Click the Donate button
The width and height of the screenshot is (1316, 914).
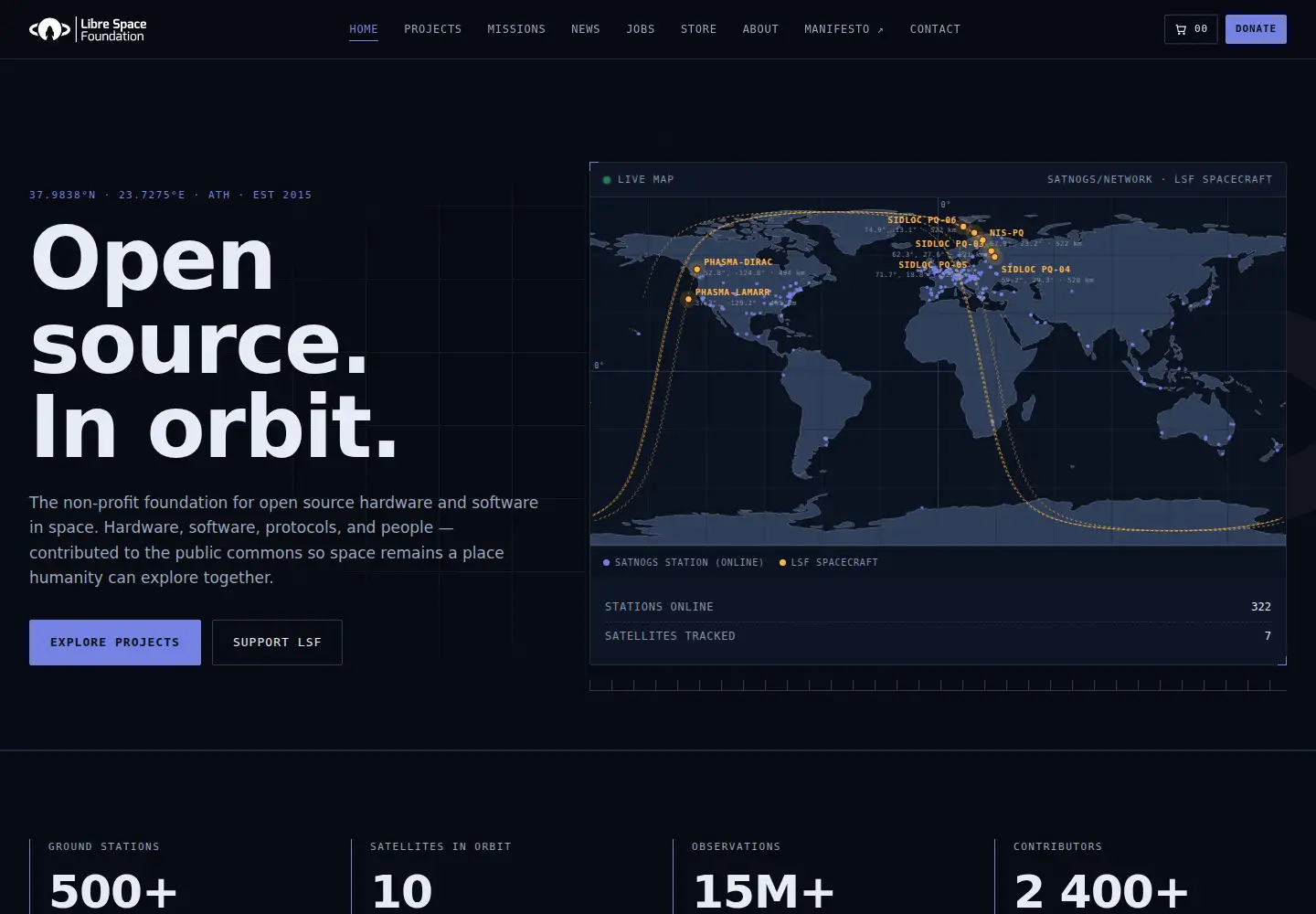[1256, 29]
